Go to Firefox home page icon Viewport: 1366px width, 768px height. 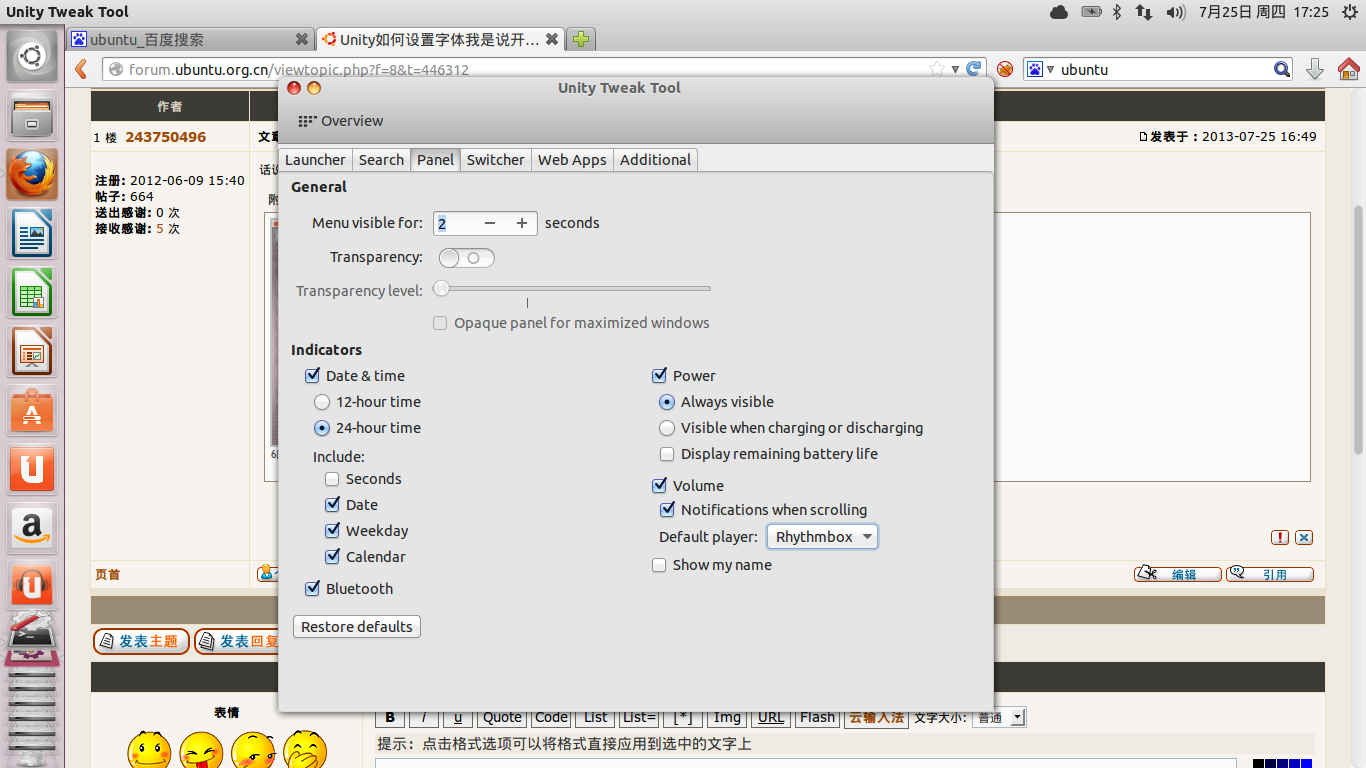pyautogui.click(x=1348, y=69)
